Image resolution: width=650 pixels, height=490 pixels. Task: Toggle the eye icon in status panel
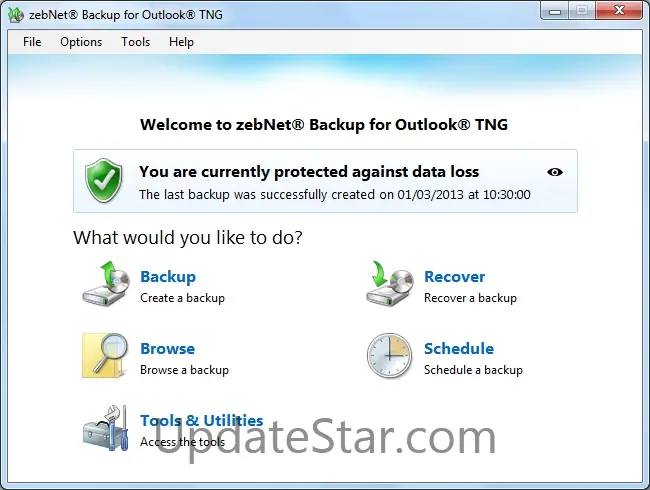tap(555, 172)
